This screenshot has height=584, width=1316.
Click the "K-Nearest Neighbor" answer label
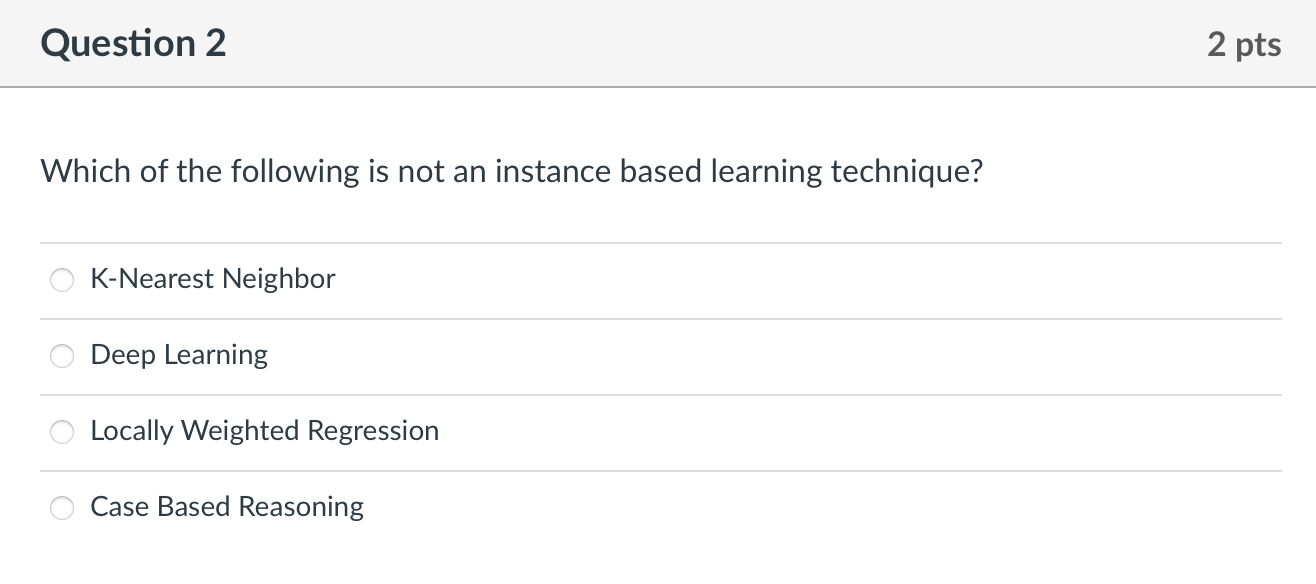point(212,279)
